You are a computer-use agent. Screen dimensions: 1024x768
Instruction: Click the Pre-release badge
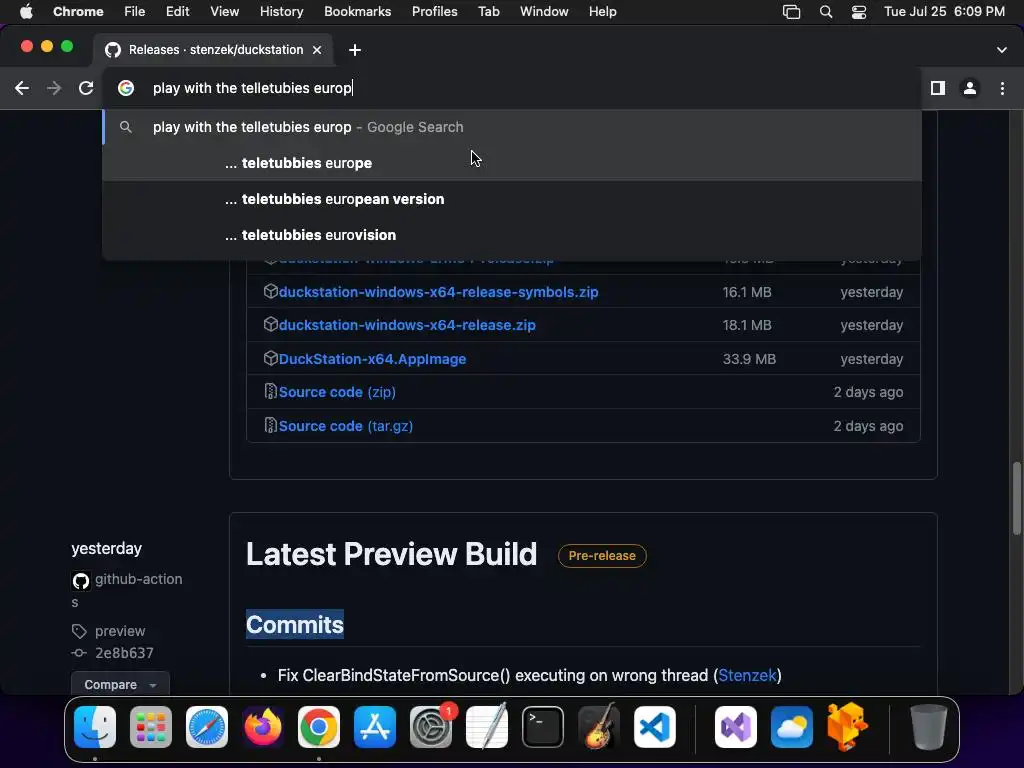[x=601, y=556]
